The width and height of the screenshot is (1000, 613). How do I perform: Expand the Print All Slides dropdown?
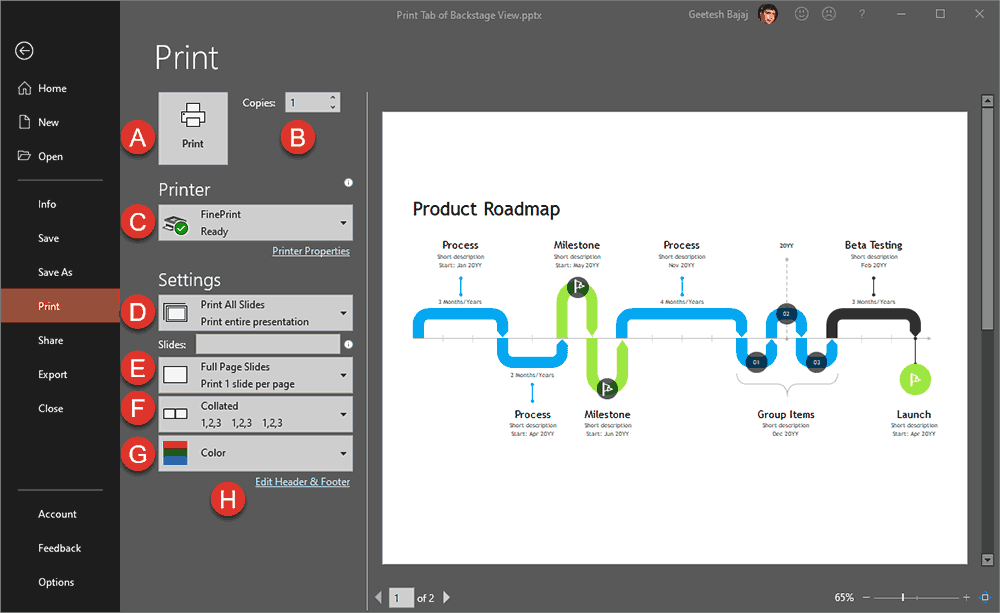click(x=255, y=313)
